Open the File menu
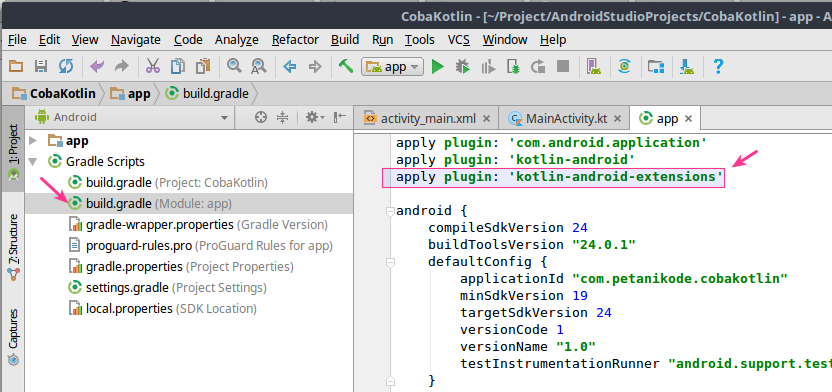 click(x=18, y=40)
